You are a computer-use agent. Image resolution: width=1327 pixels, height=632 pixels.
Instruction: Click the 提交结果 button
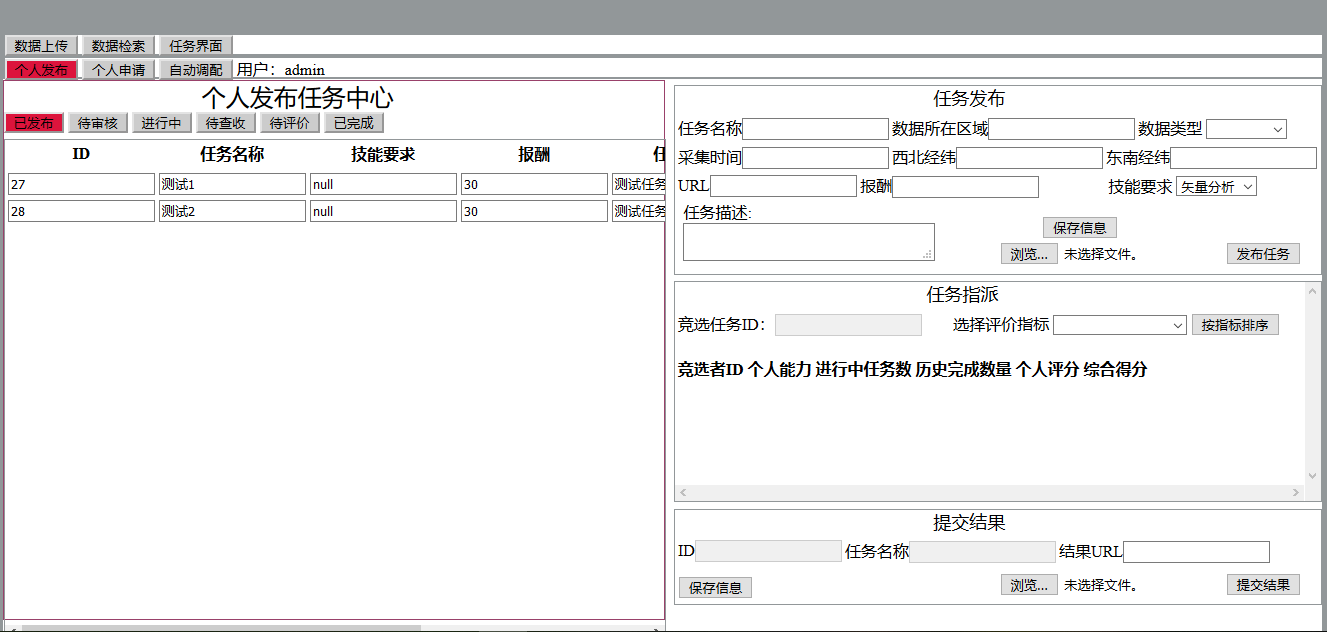(1263, 585)
